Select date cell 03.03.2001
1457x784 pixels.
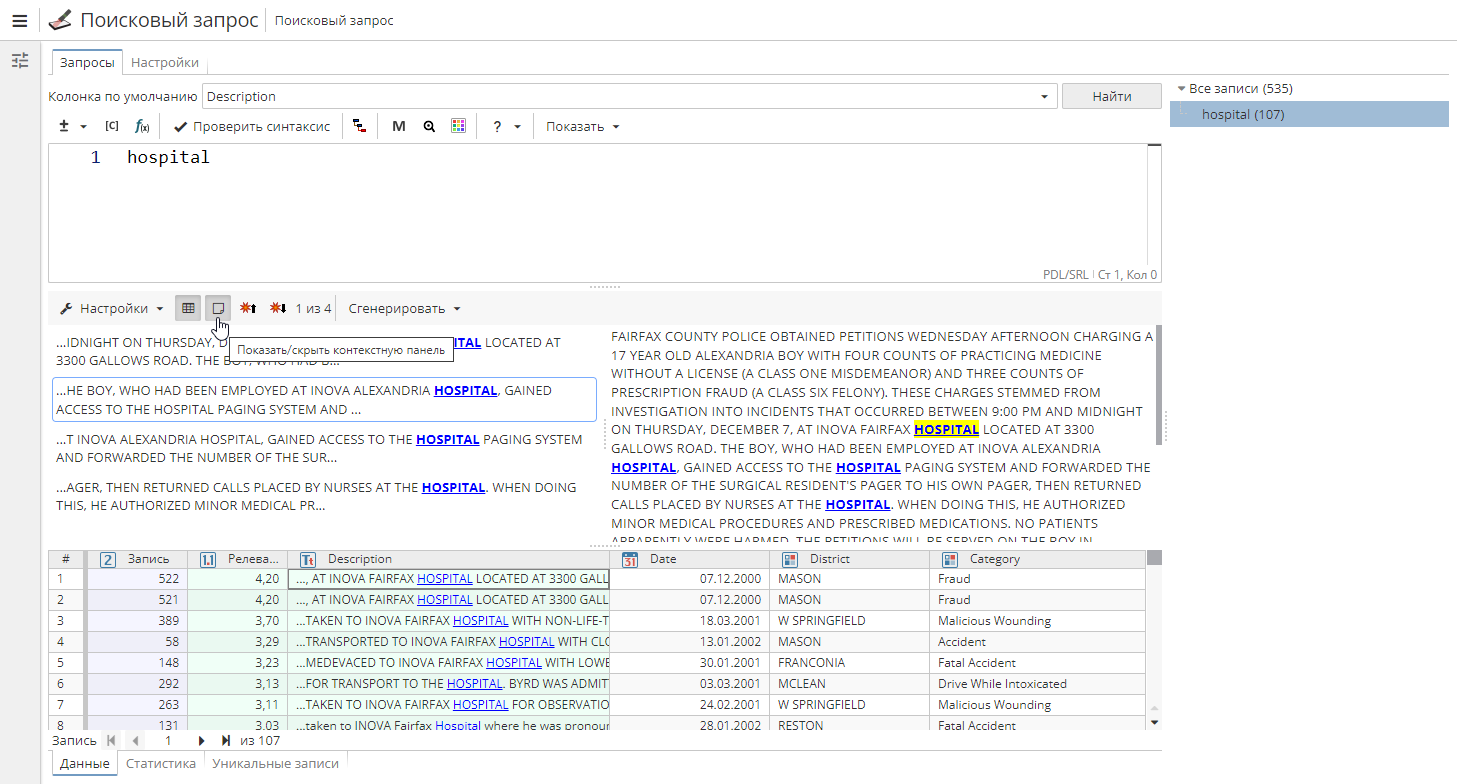point(689,683)
